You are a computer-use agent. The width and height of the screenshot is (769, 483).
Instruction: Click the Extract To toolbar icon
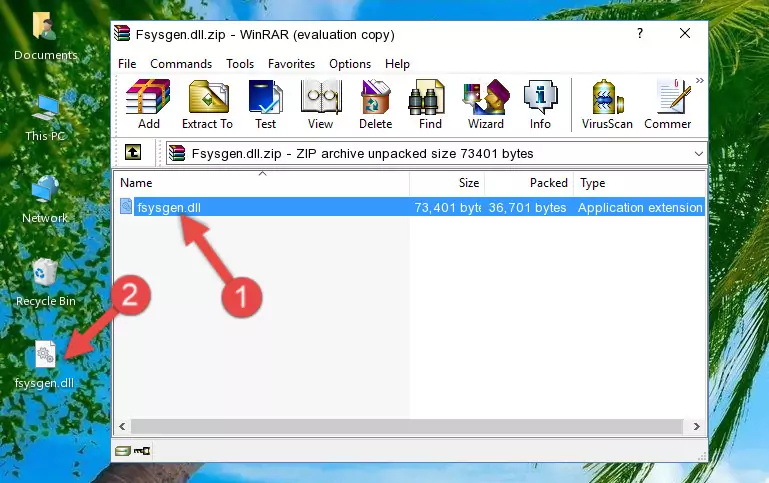207,104
